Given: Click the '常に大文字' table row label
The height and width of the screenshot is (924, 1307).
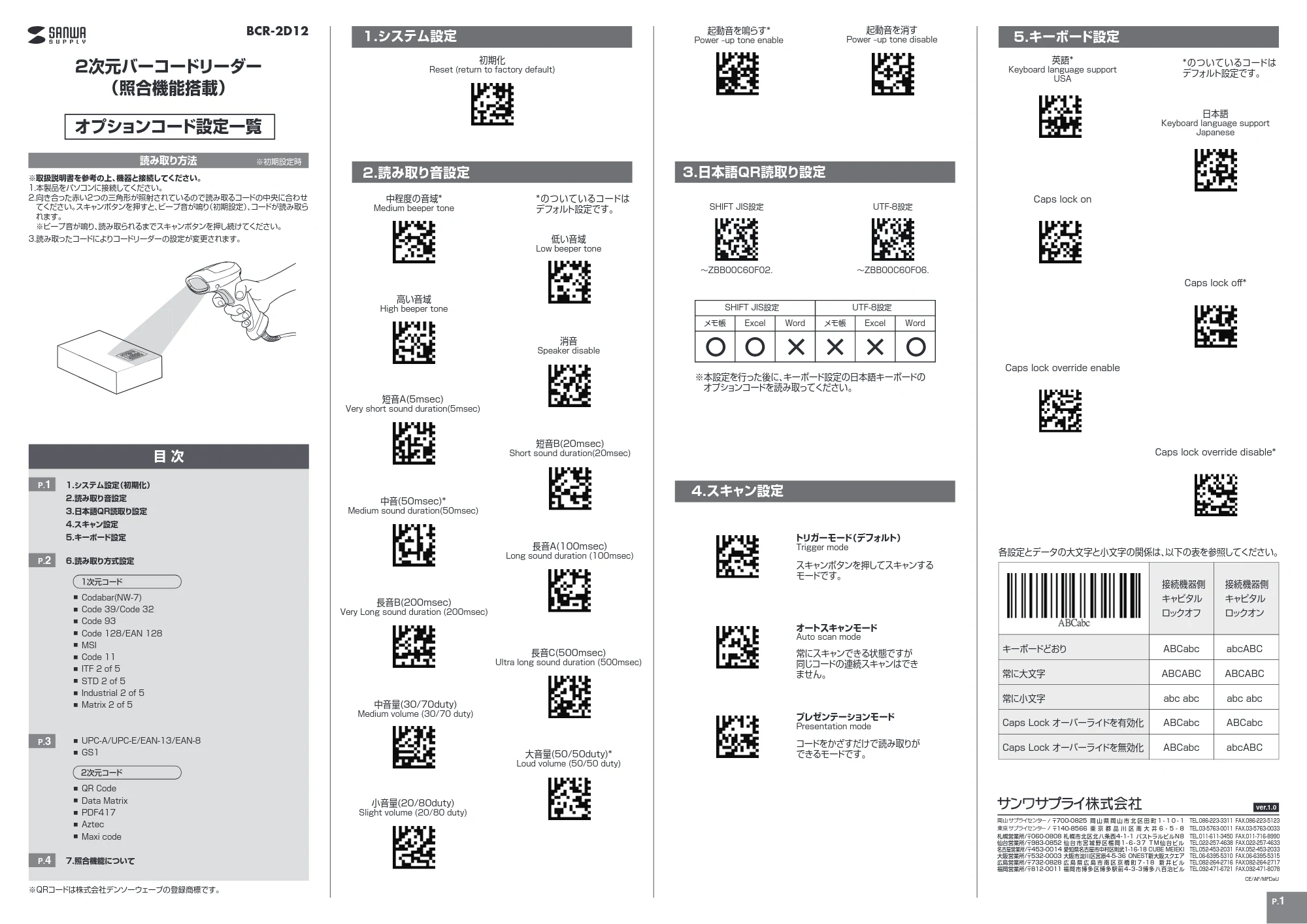Looking at the screenshot, I should [x=1023, y=674].
